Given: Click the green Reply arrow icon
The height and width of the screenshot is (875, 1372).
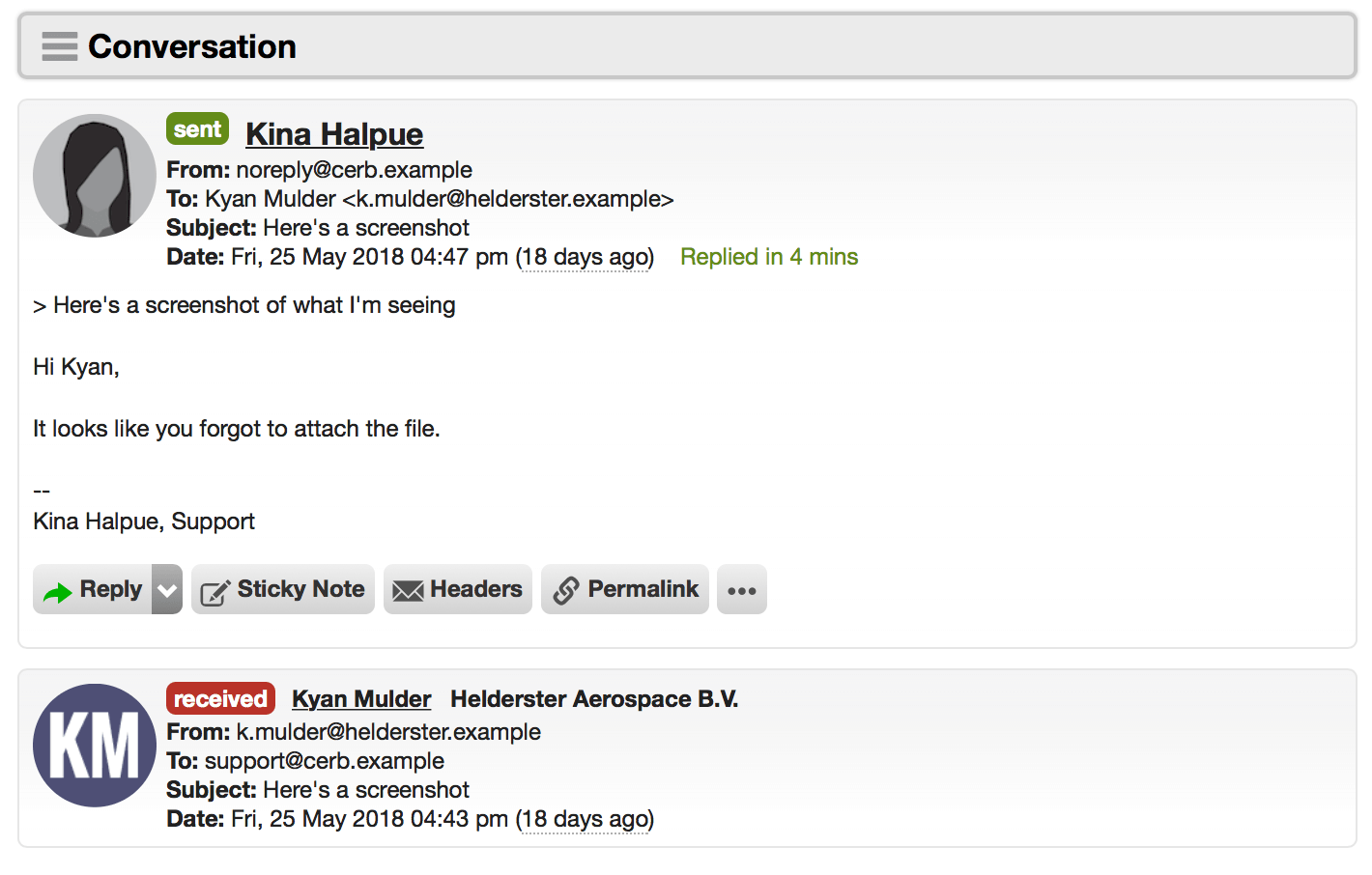Looking at the screenshot, I should (58, 592).
